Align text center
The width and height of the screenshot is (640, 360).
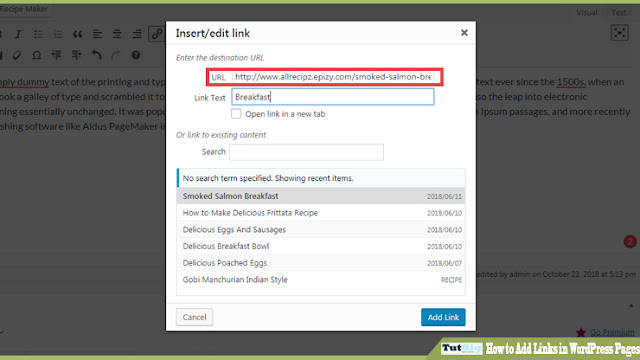[x=117, y=34]
